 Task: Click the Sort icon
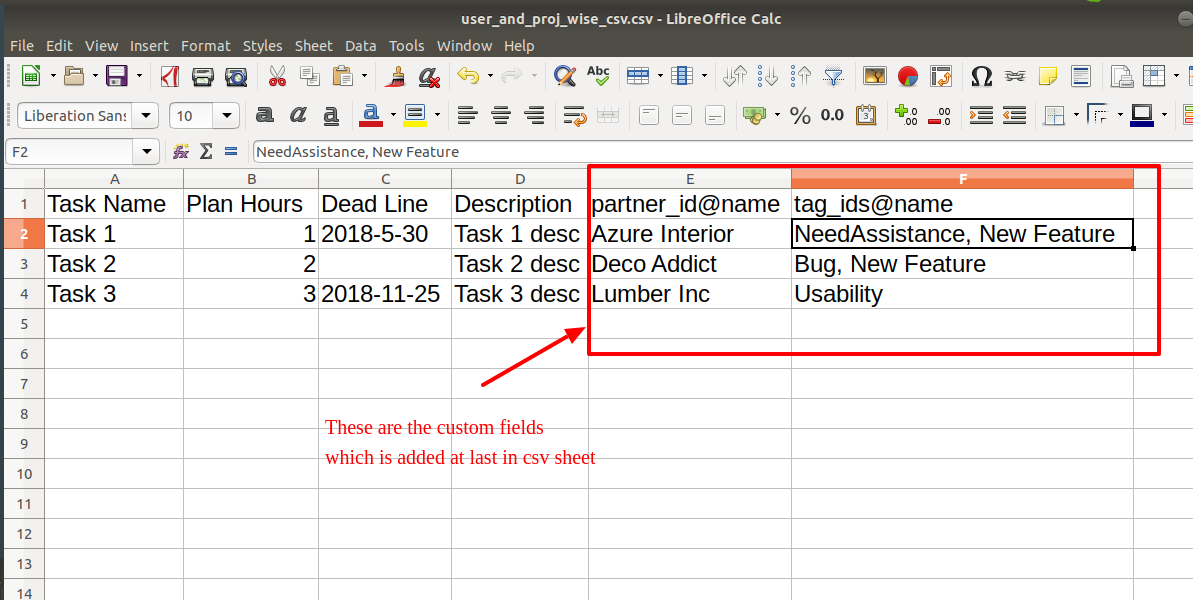[735, 75]
